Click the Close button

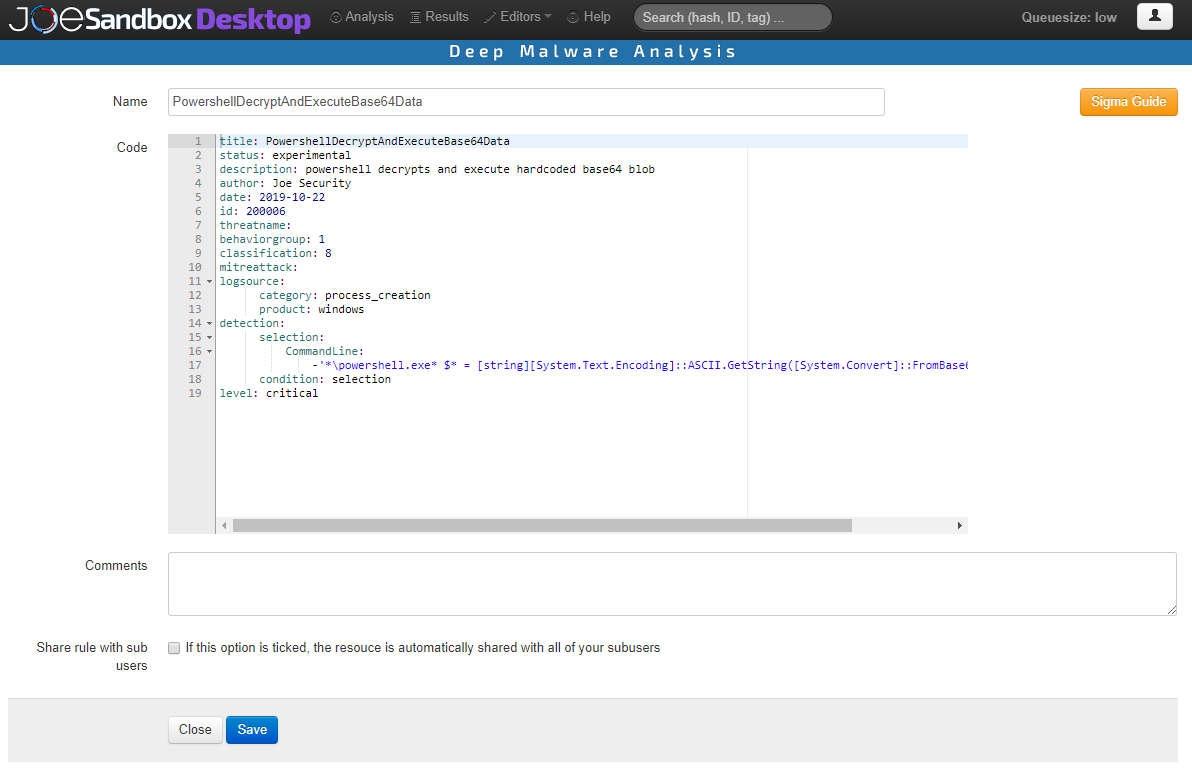(195, 730)
